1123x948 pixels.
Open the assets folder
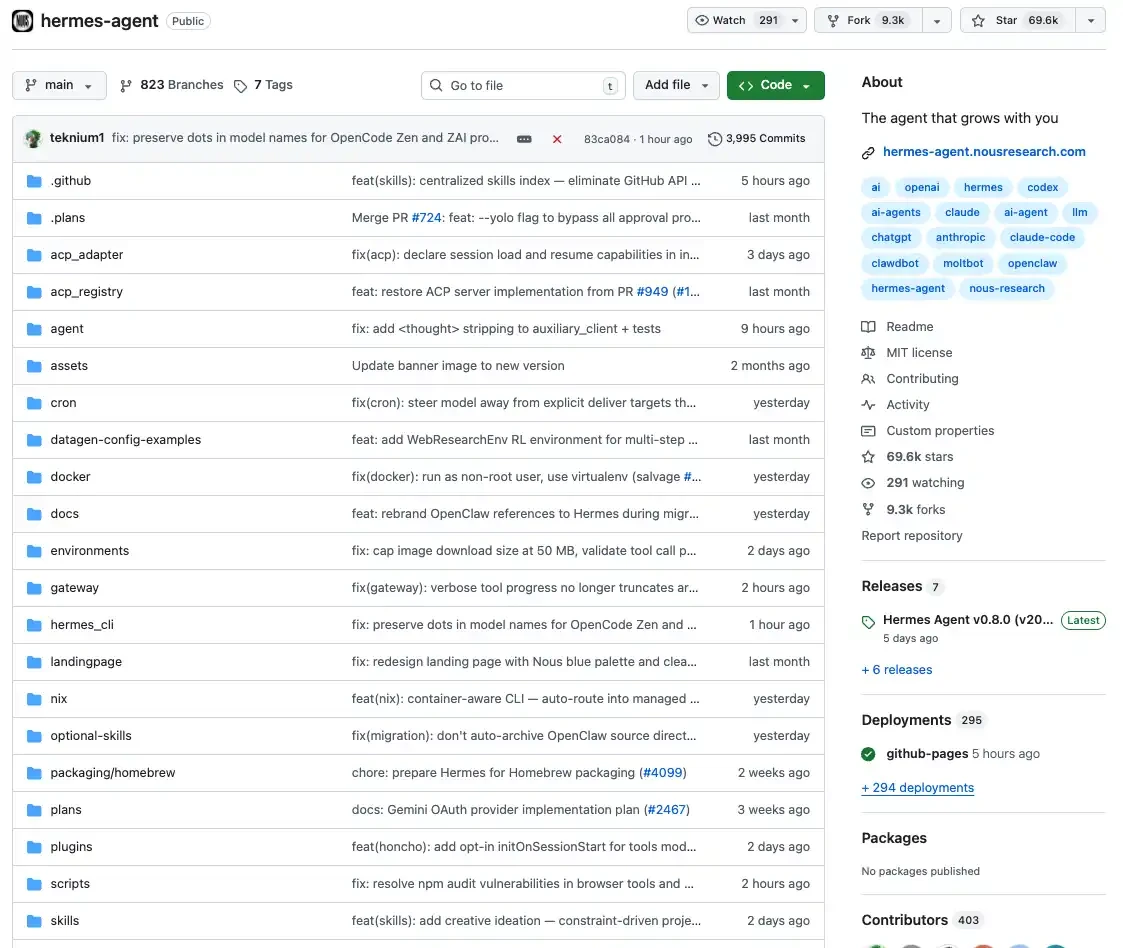(69, 366)
